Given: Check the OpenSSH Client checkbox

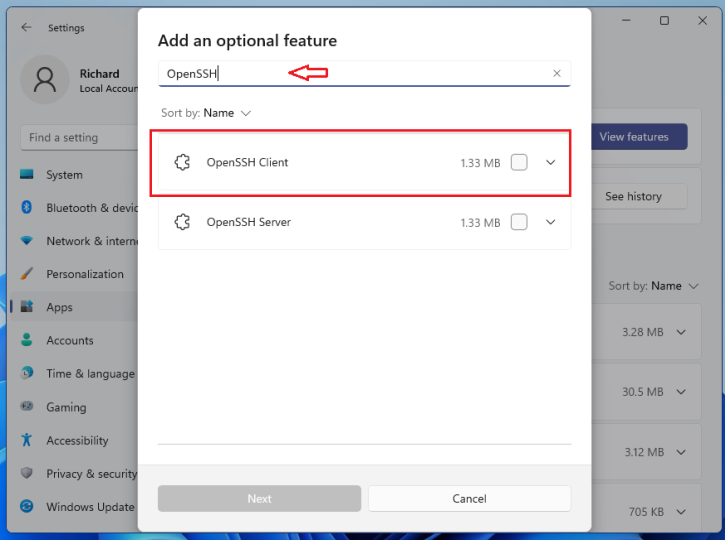Looking at the screenshot, I should coord(519,162).
